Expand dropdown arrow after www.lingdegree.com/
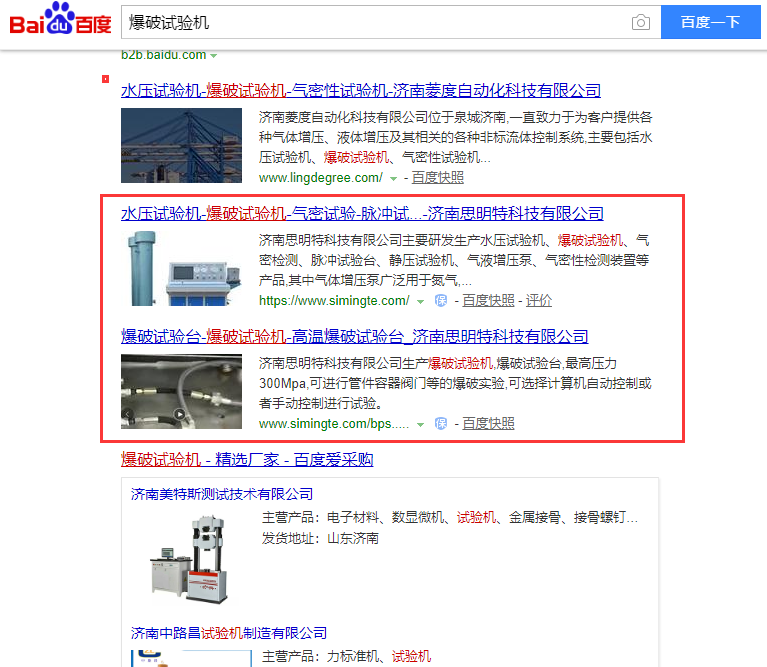The image size is (767, 667). 393,179
